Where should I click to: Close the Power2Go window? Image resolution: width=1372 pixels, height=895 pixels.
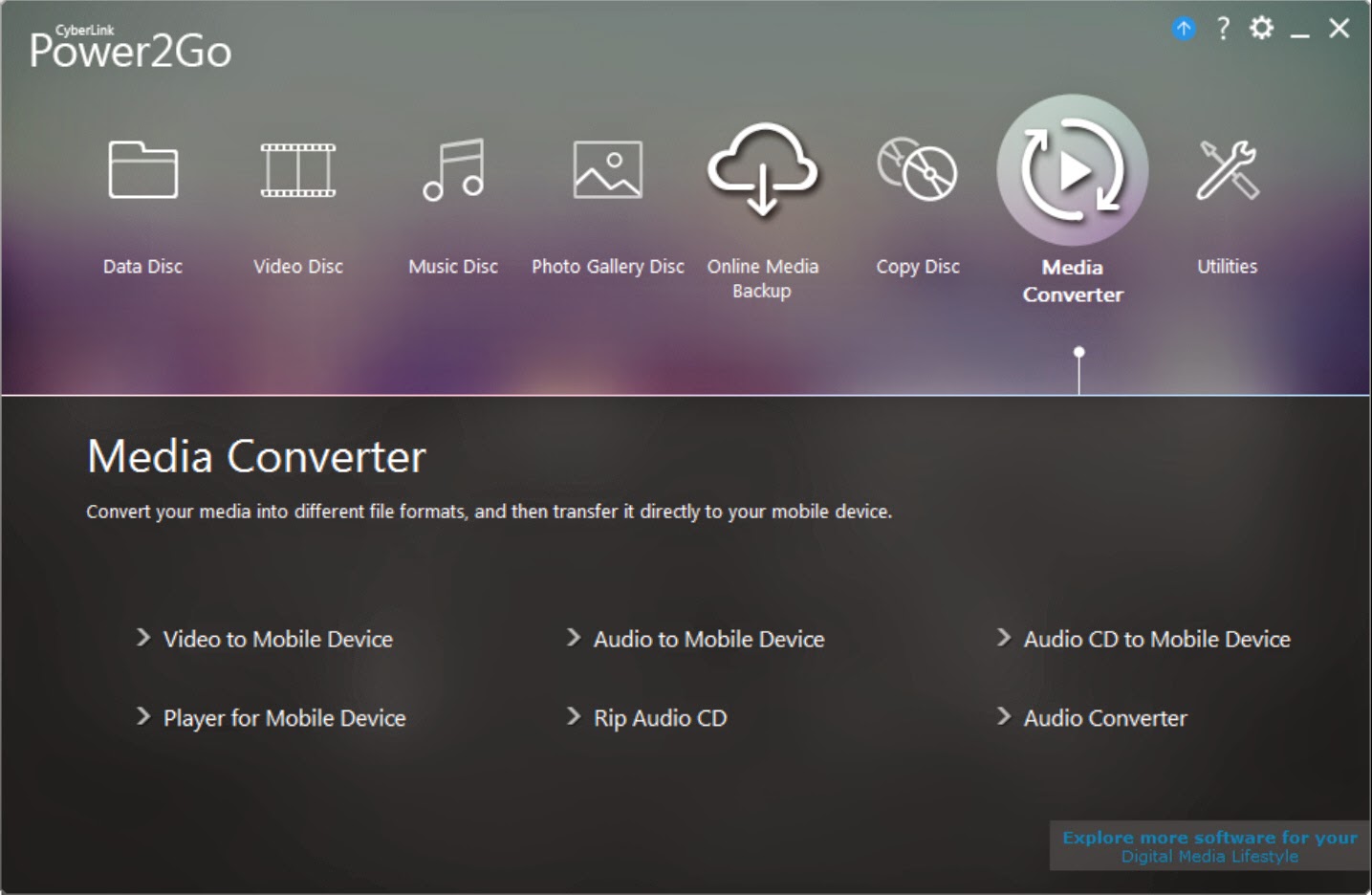coord(1339,29)
